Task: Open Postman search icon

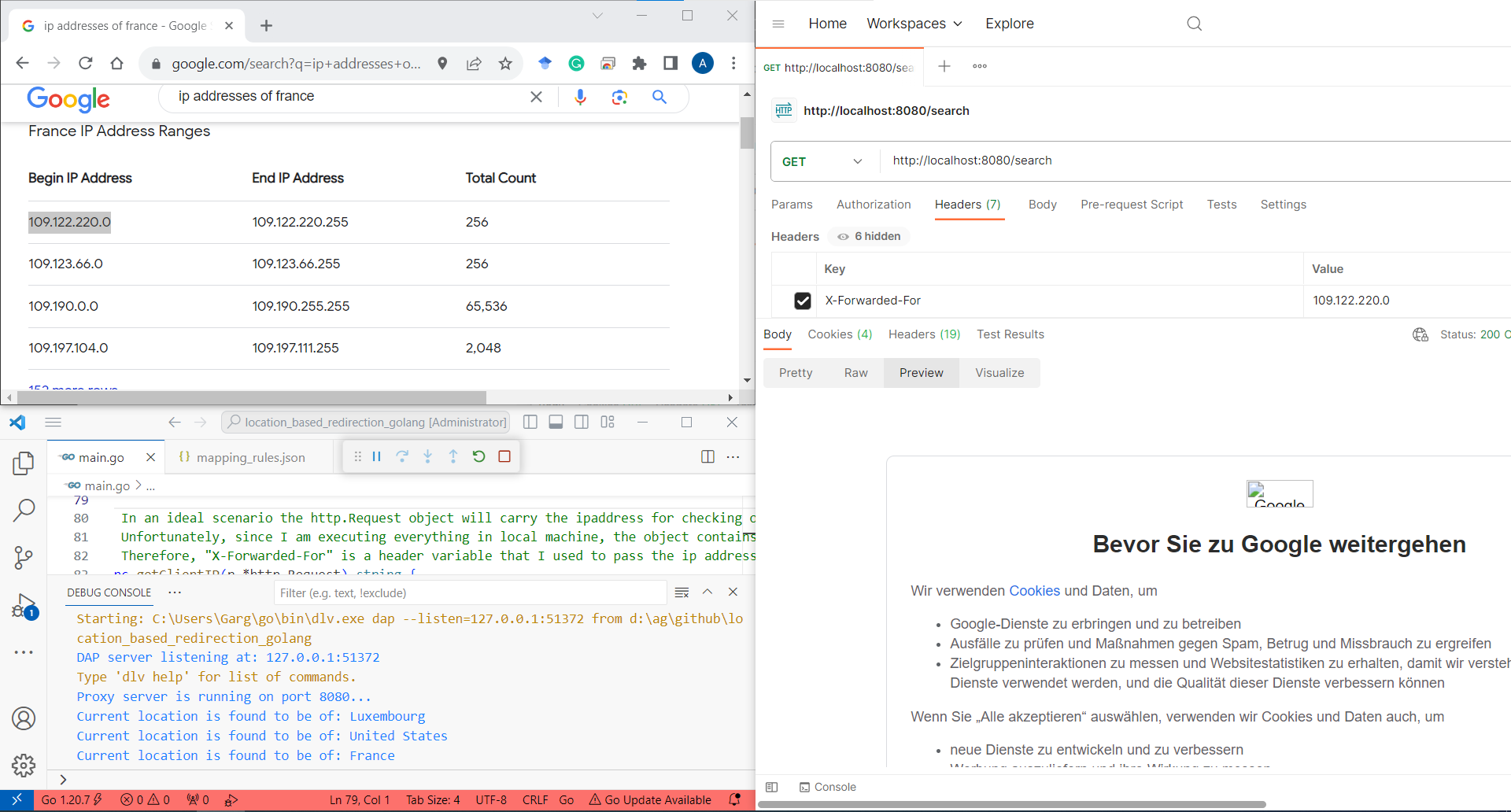Action: point(1194,24)
